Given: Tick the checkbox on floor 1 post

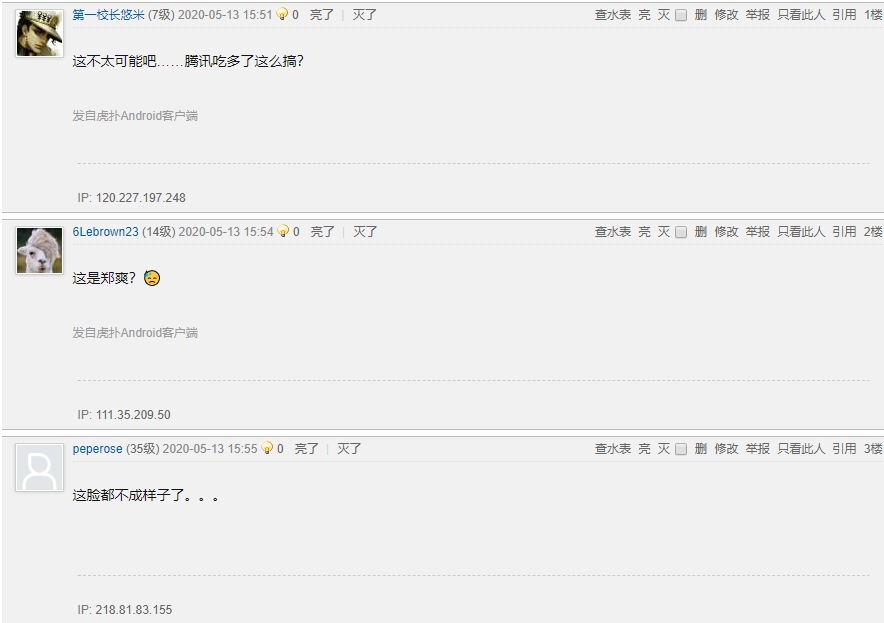Looking at the screenshot, I should 681,15.
